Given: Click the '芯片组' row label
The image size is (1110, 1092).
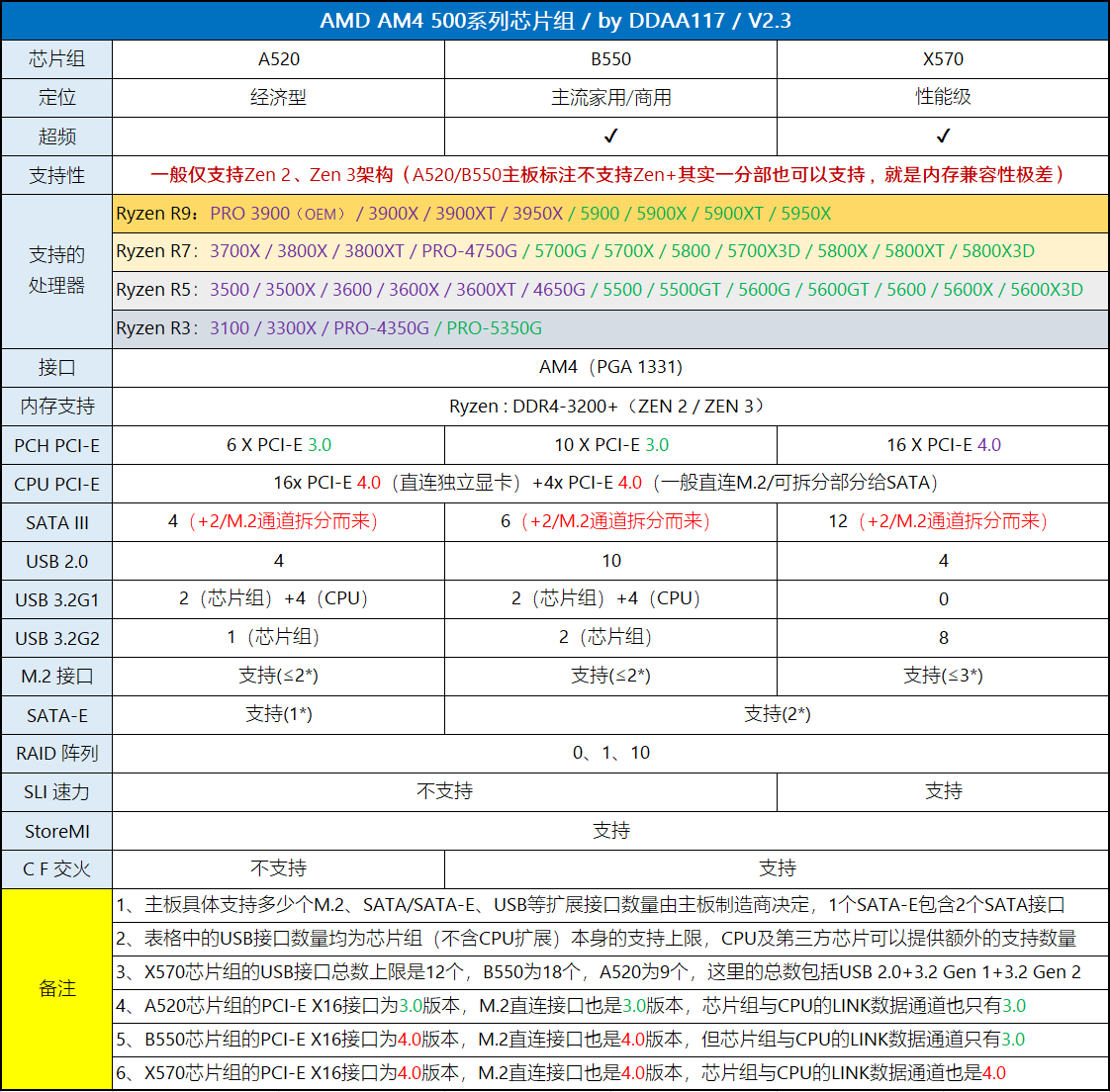Looking at the screenshot, I should click(56, 59).
